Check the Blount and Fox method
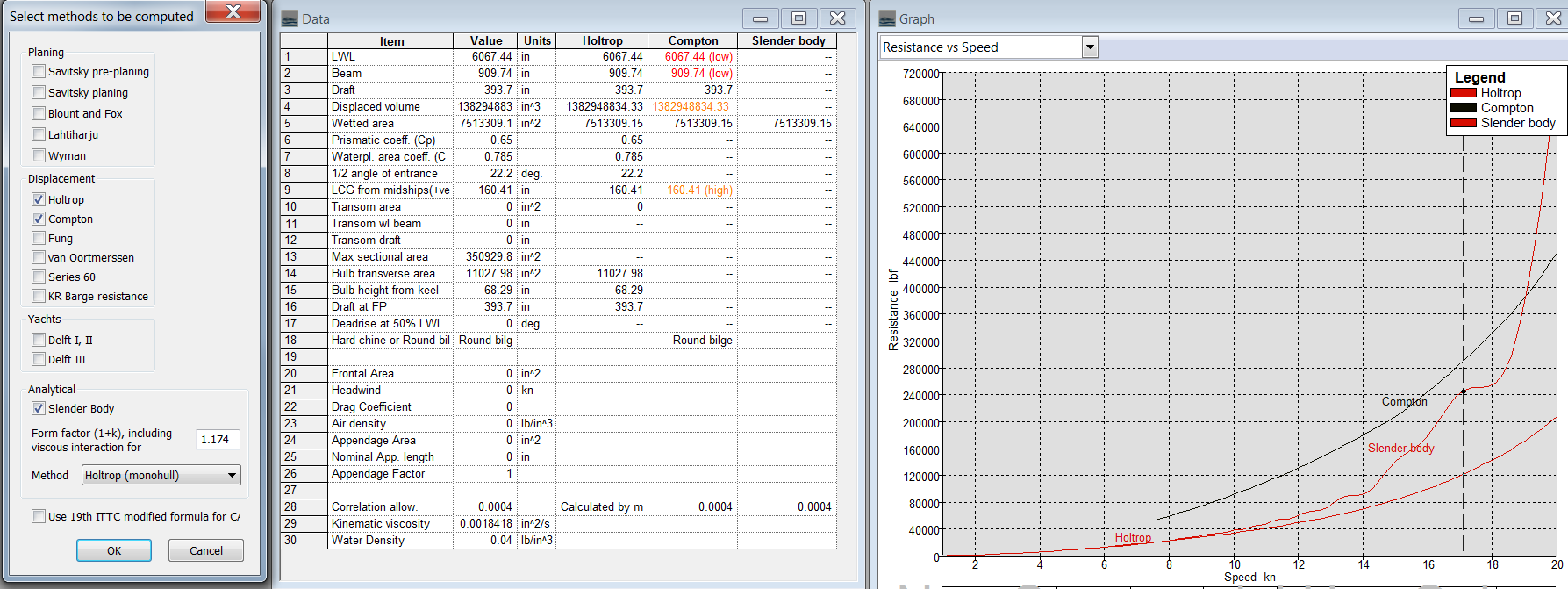The height and width of the screenshot is (589, 1568). 39,113
